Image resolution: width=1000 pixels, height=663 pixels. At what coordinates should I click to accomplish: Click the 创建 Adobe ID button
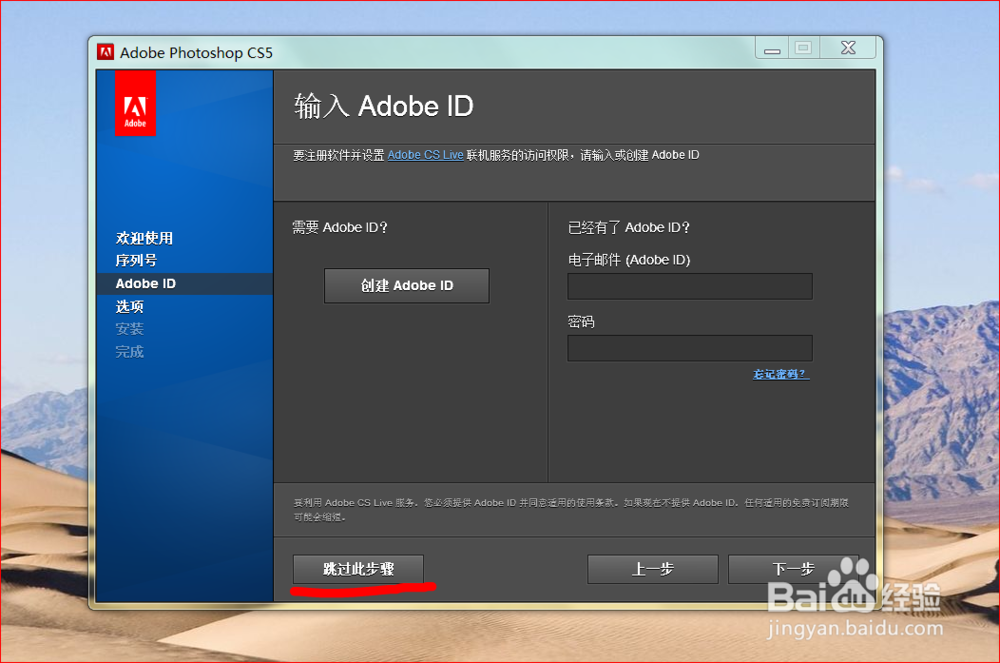tap(407, 286)
